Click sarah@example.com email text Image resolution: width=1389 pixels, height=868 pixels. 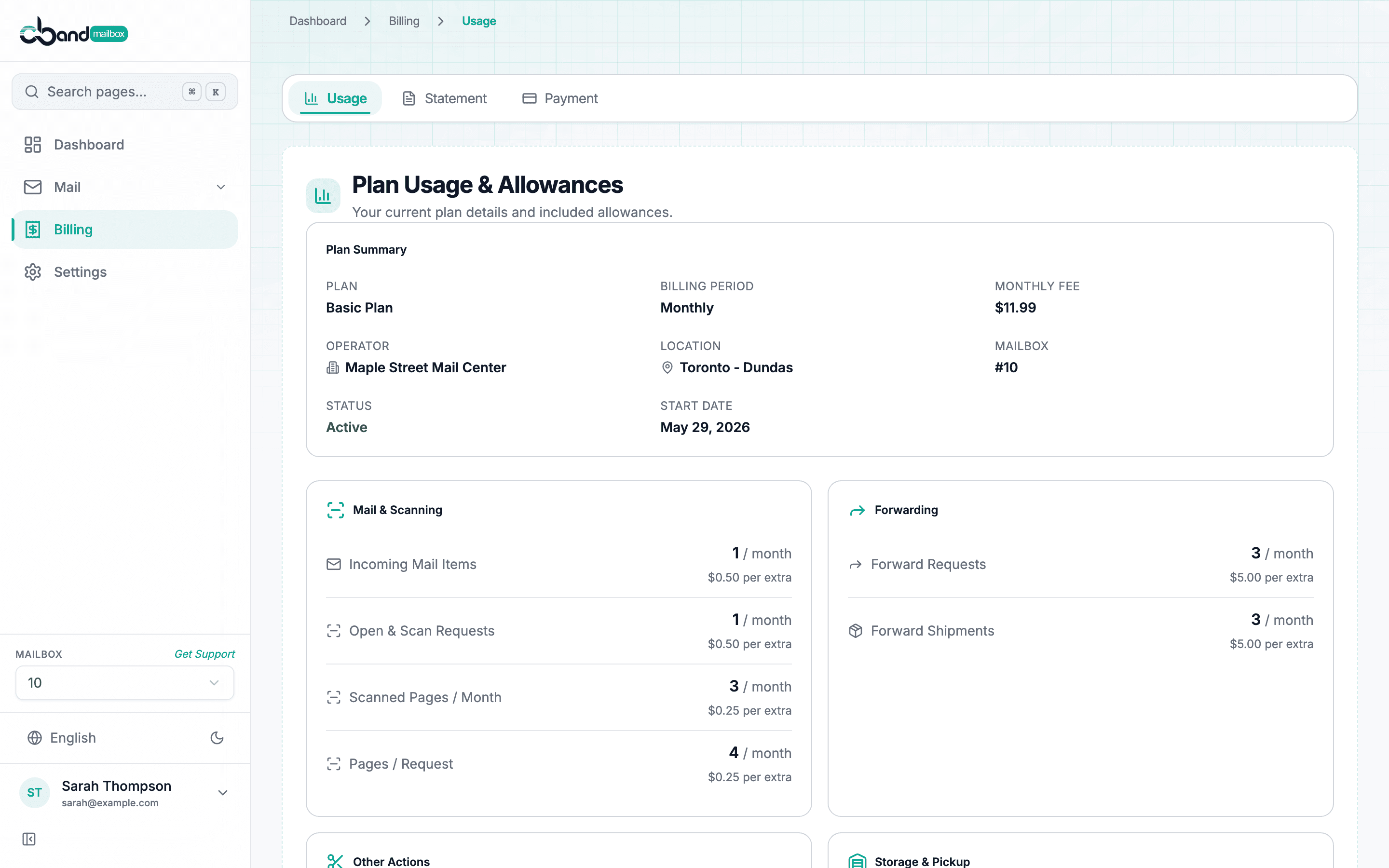(x=110, y=803)
